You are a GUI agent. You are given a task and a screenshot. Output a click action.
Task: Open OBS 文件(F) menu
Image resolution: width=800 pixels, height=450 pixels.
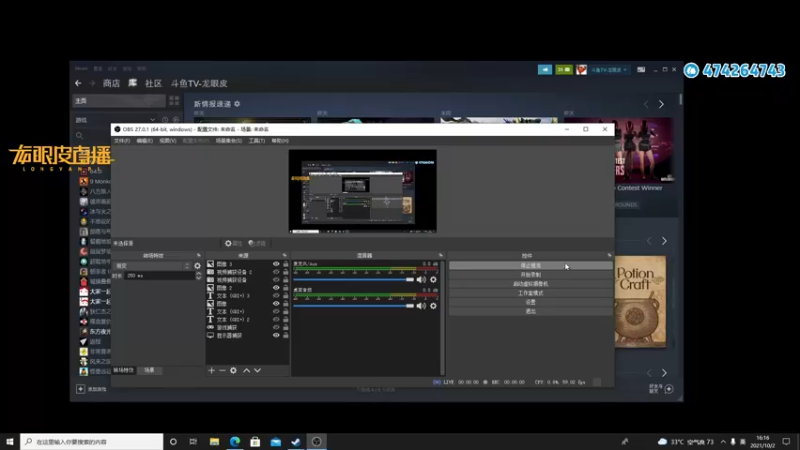pyautogui.click(x=122, y=141)
